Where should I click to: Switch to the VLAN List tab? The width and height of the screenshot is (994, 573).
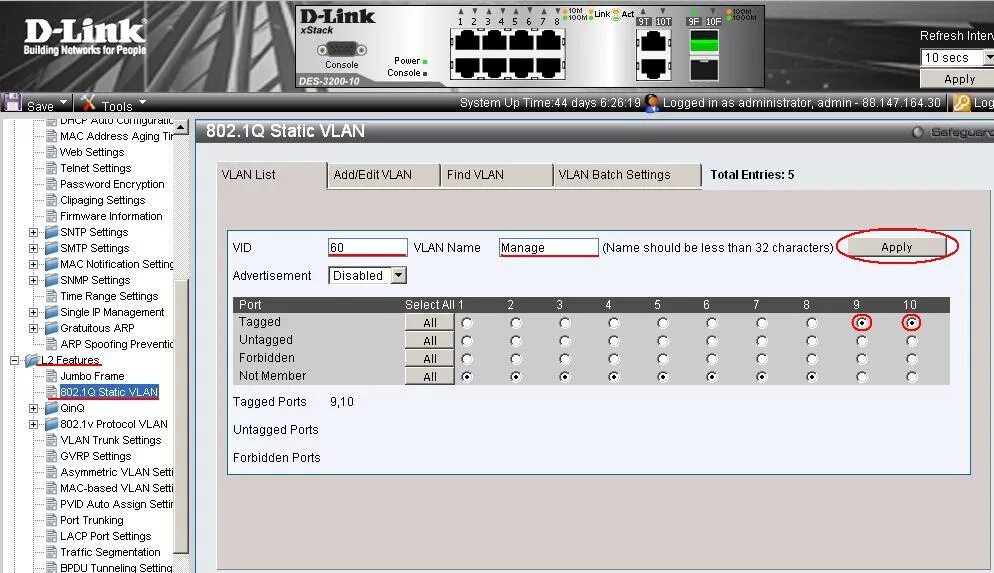[x=271, y=175]
